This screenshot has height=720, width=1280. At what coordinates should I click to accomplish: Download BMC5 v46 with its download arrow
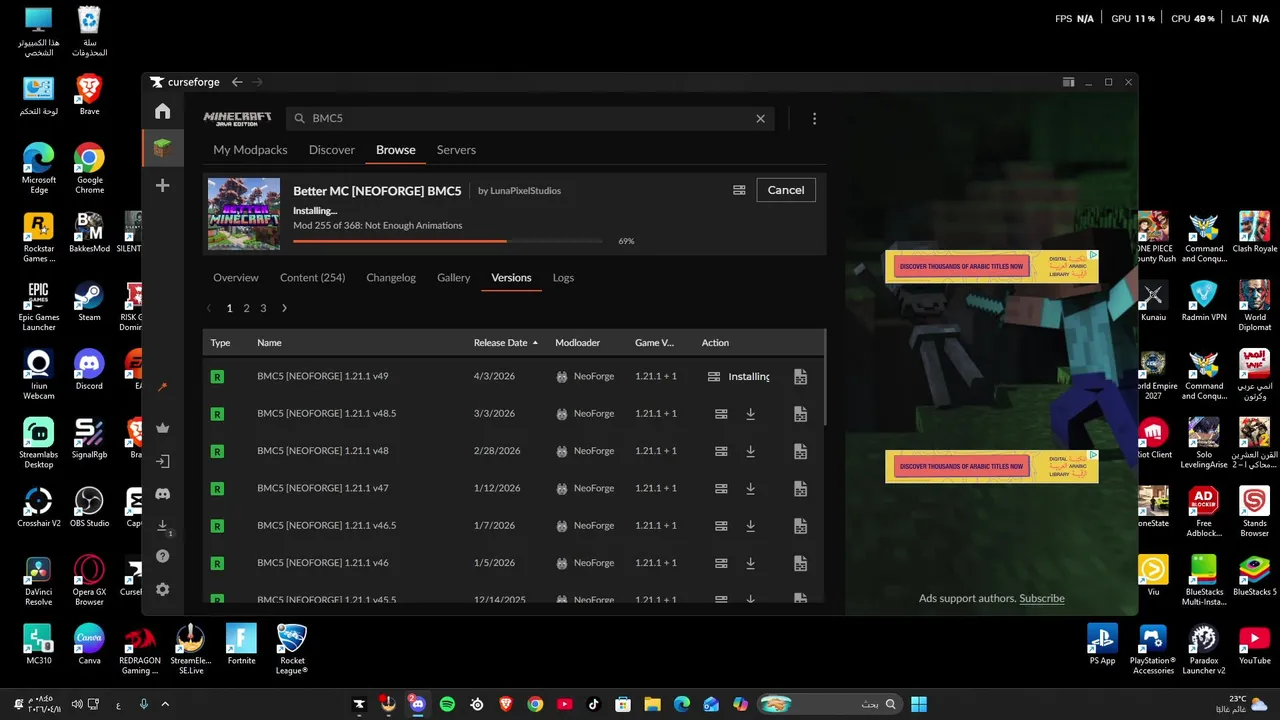click(x=750, y=563)
